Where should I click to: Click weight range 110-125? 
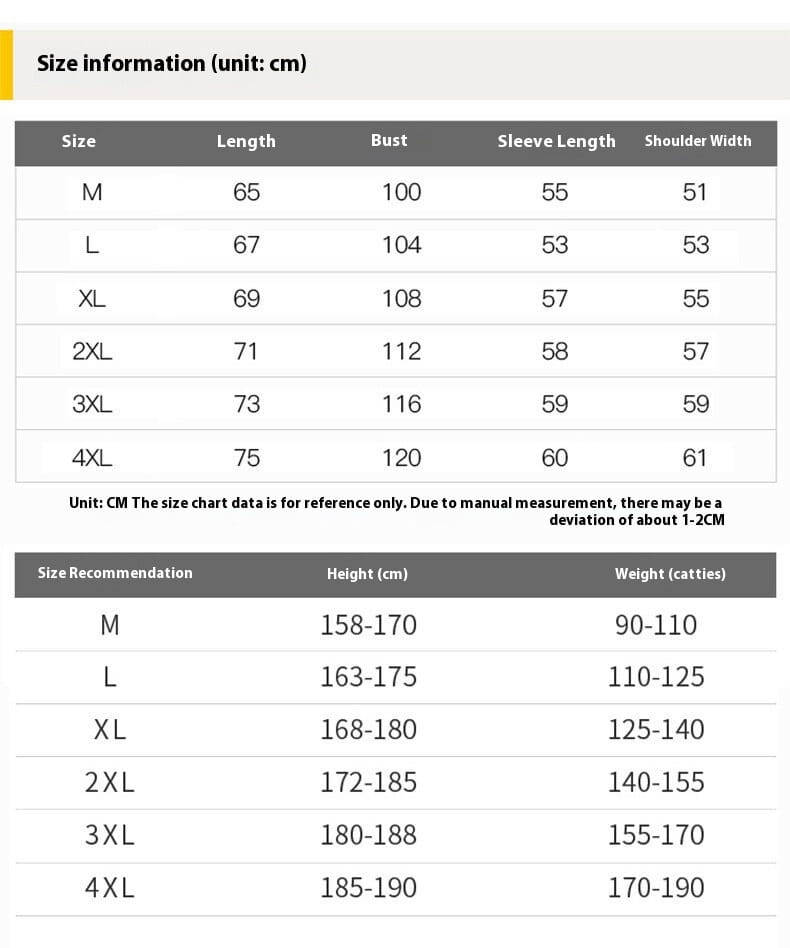point(656,677)
